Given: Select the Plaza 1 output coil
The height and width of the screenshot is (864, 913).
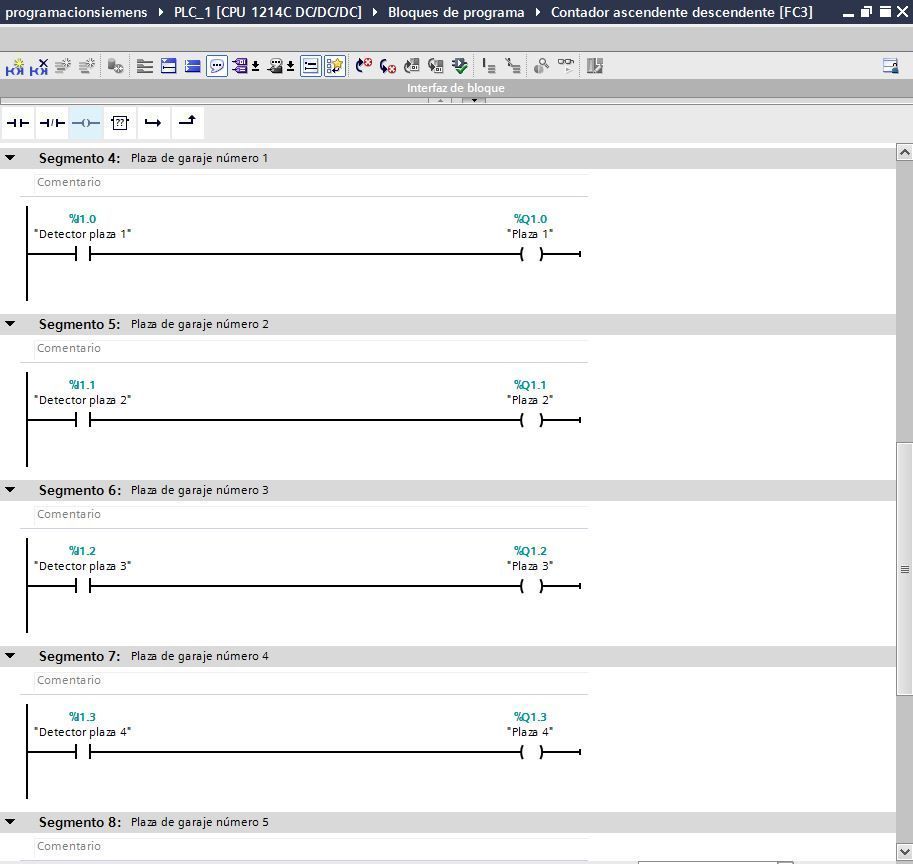Looking at the screenshot, I should pos(532,254).
